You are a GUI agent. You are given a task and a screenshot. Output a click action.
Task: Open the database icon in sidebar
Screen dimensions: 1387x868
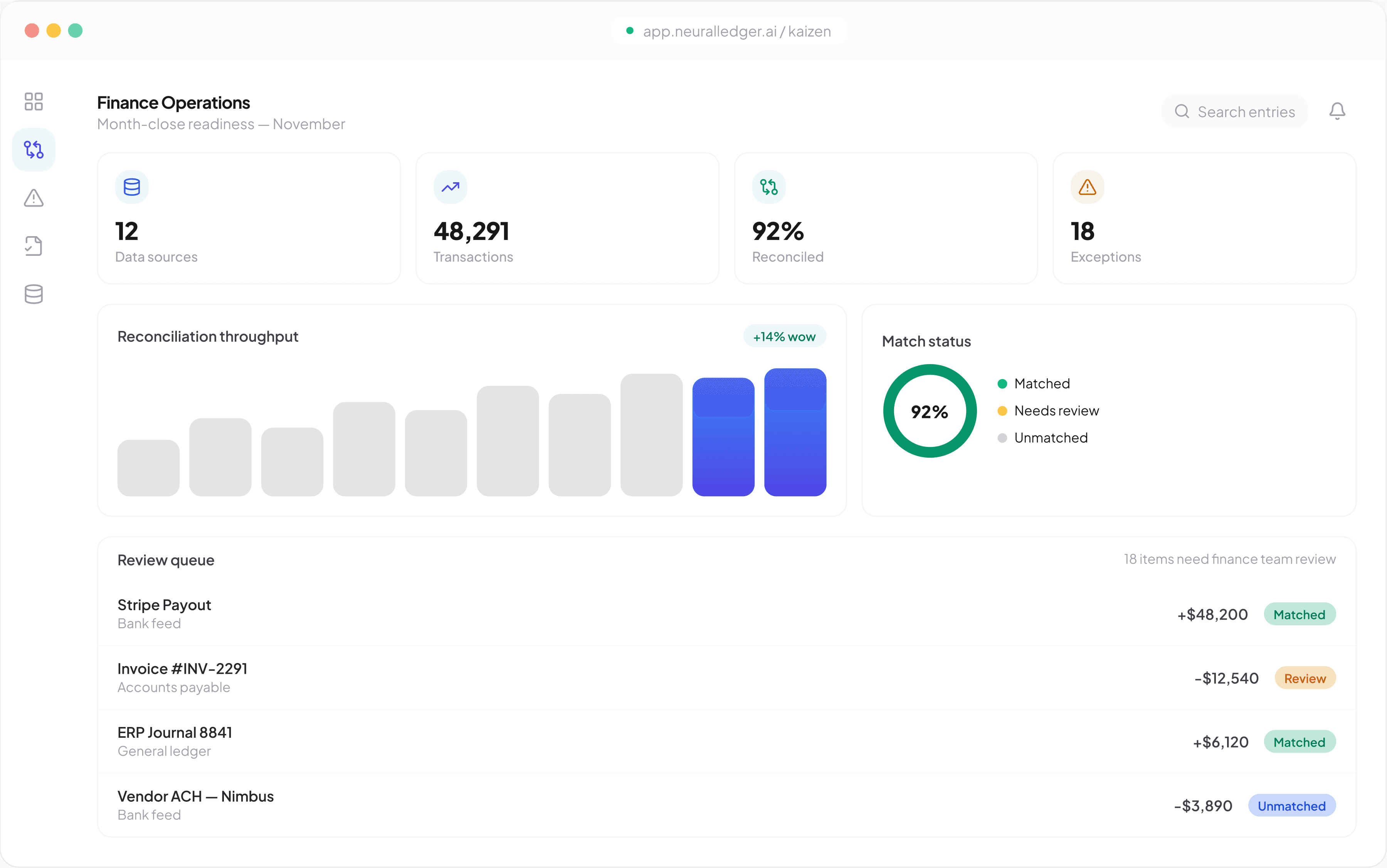34,294
